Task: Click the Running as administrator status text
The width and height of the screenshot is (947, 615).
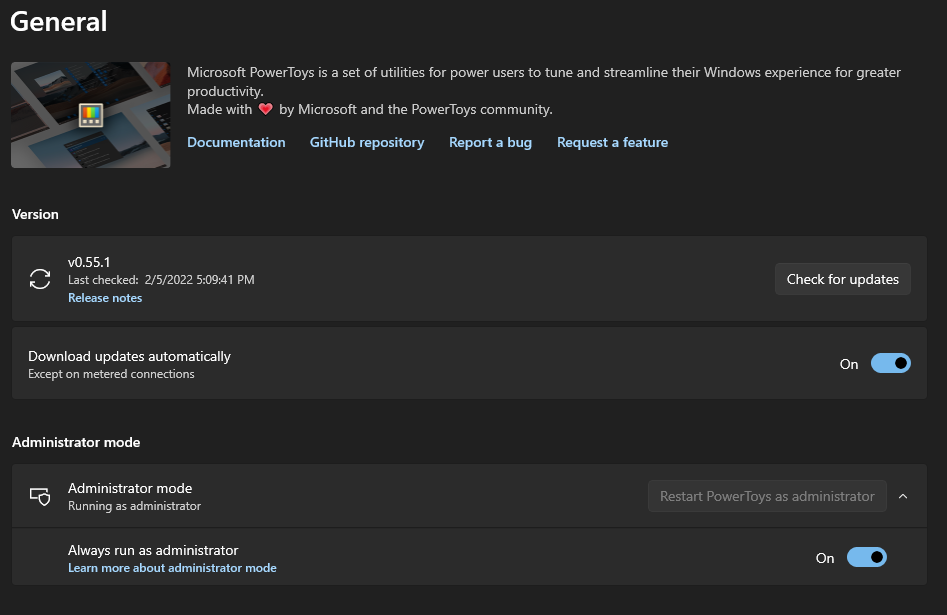Action: tap(134, 506)
